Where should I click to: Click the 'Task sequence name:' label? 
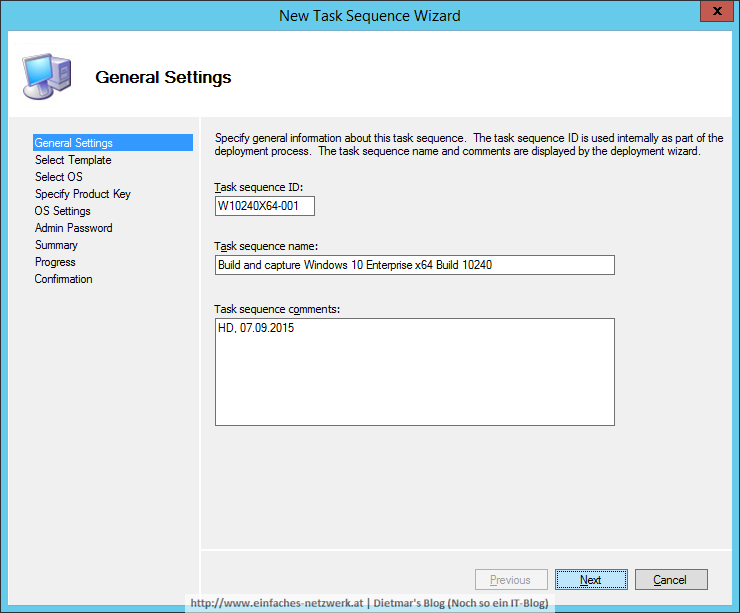(266, 246)
